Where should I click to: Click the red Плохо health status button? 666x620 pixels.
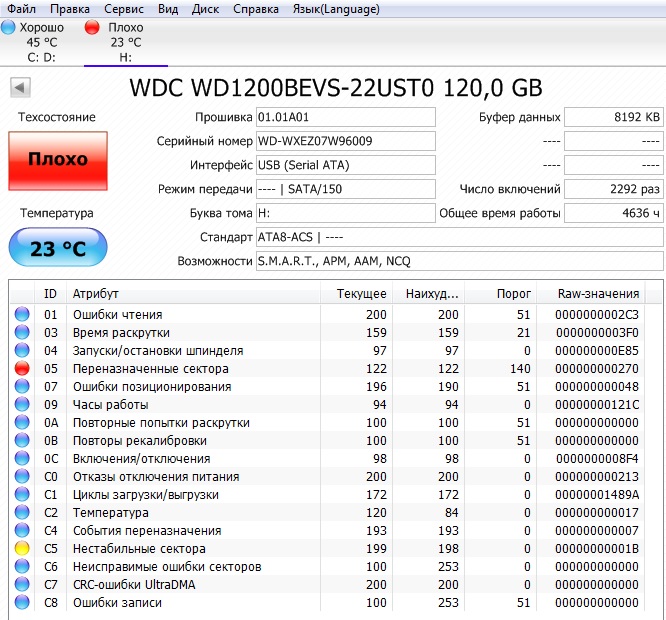[58, 161]
